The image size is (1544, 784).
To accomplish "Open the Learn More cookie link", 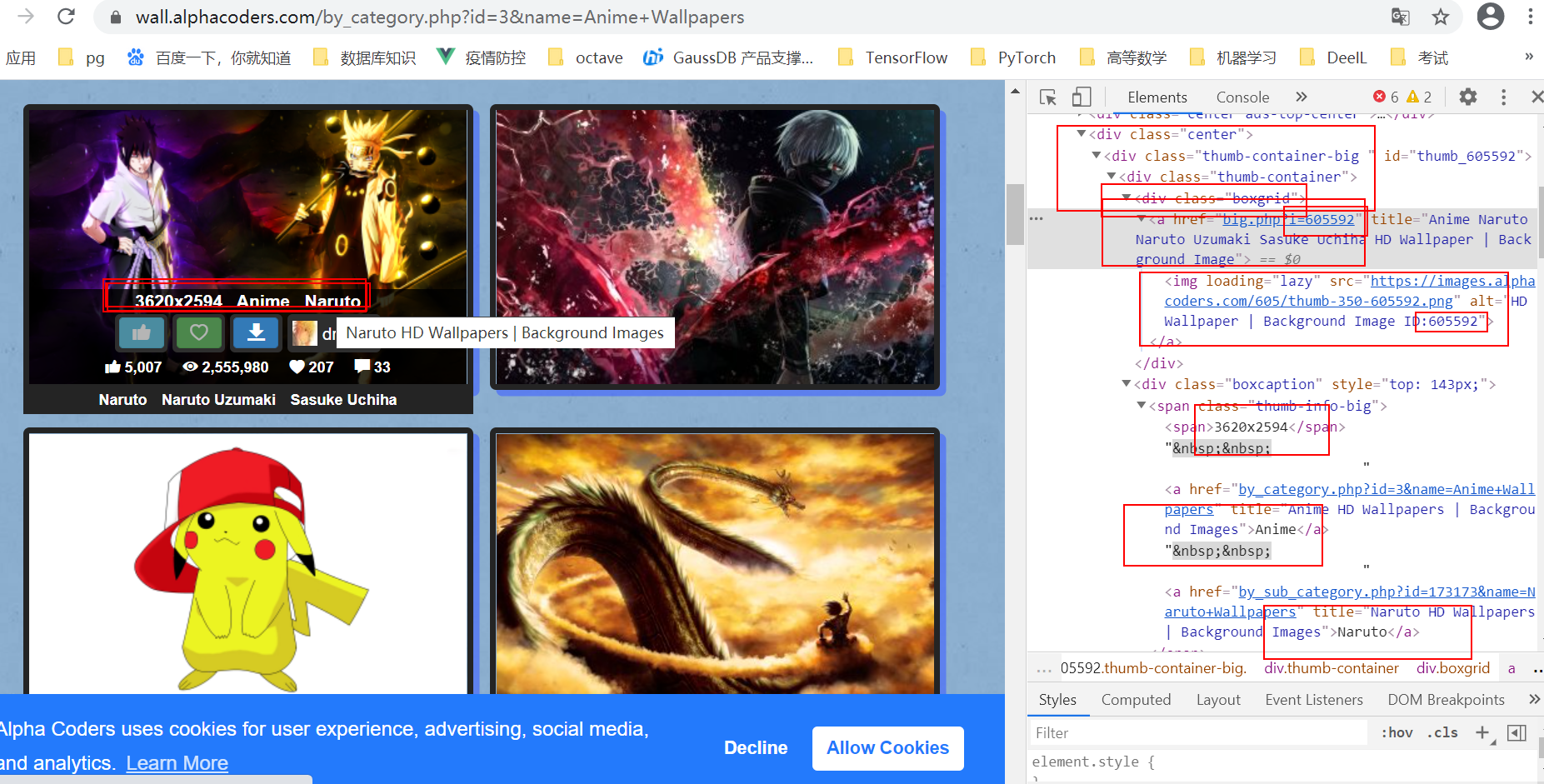I will pyautogui.click(x=177, y=763).
